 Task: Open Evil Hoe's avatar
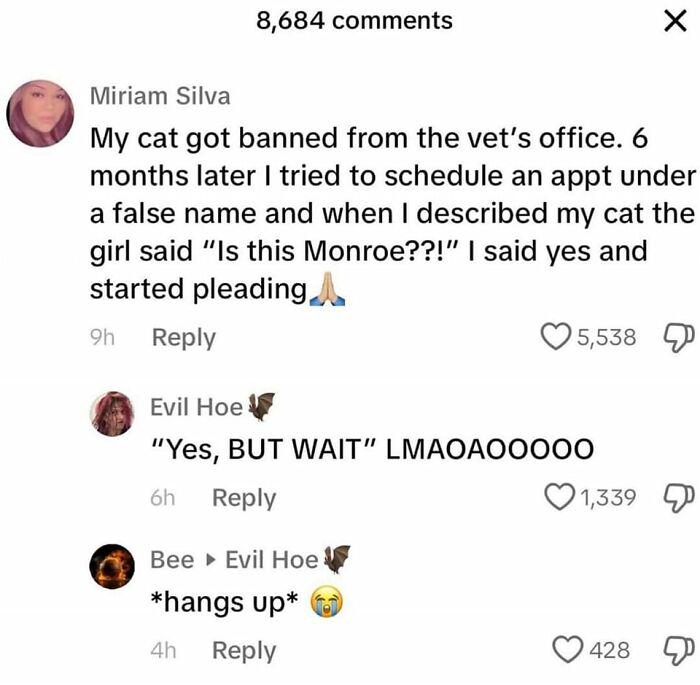tap(112, 414)
